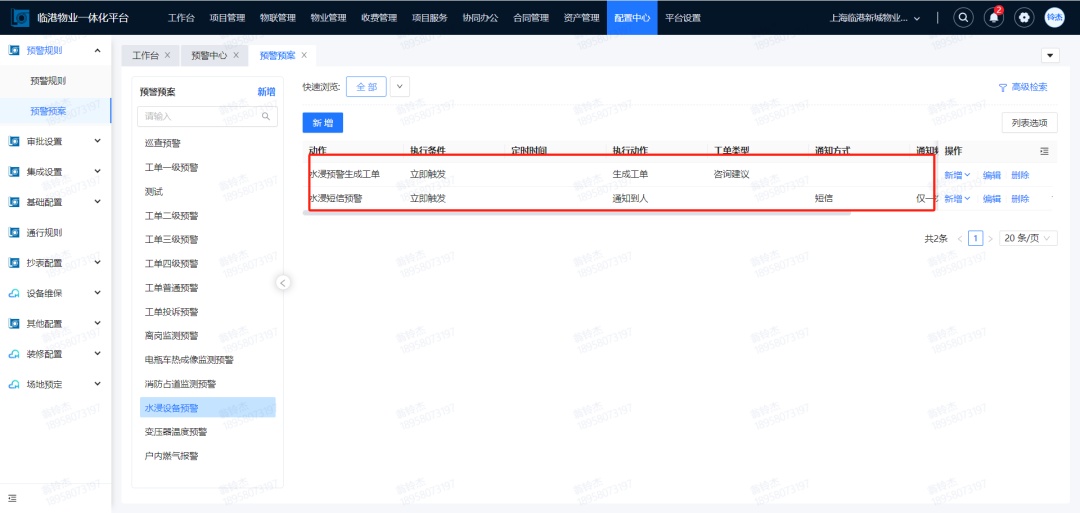The height and width of the screenshot is (513, 1080).
Task: Close the 预警中心 tab
Action: point(237,55)
